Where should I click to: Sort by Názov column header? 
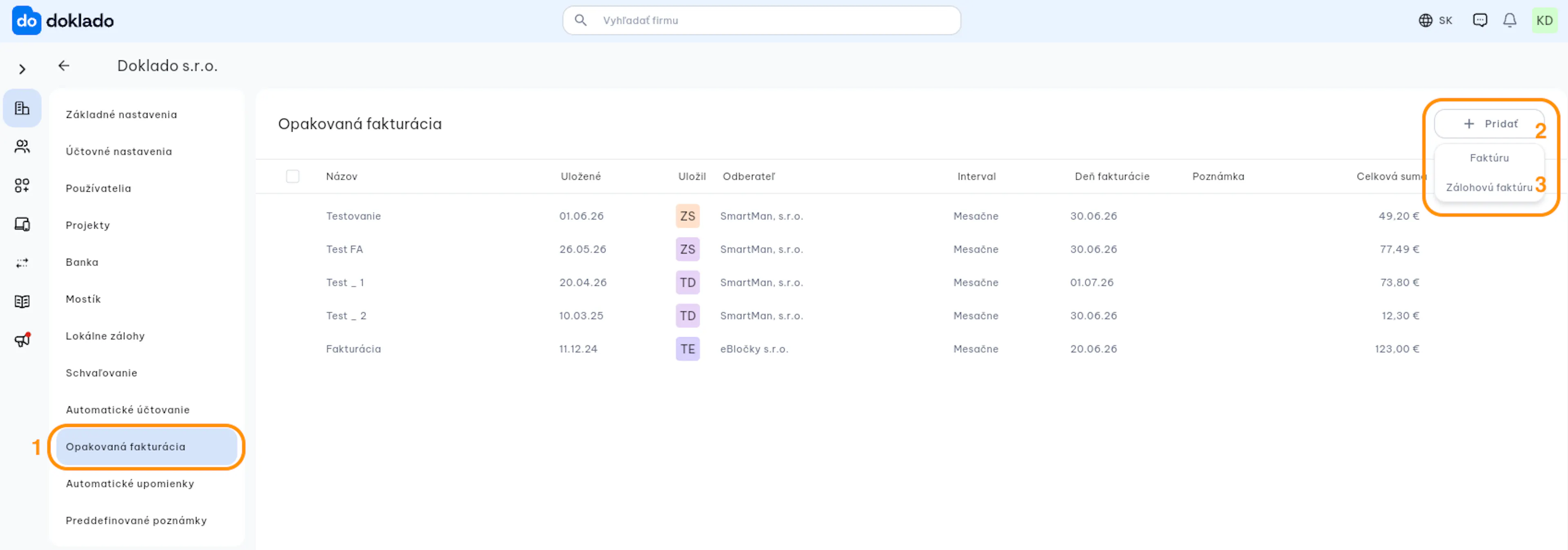coord(341,176)
